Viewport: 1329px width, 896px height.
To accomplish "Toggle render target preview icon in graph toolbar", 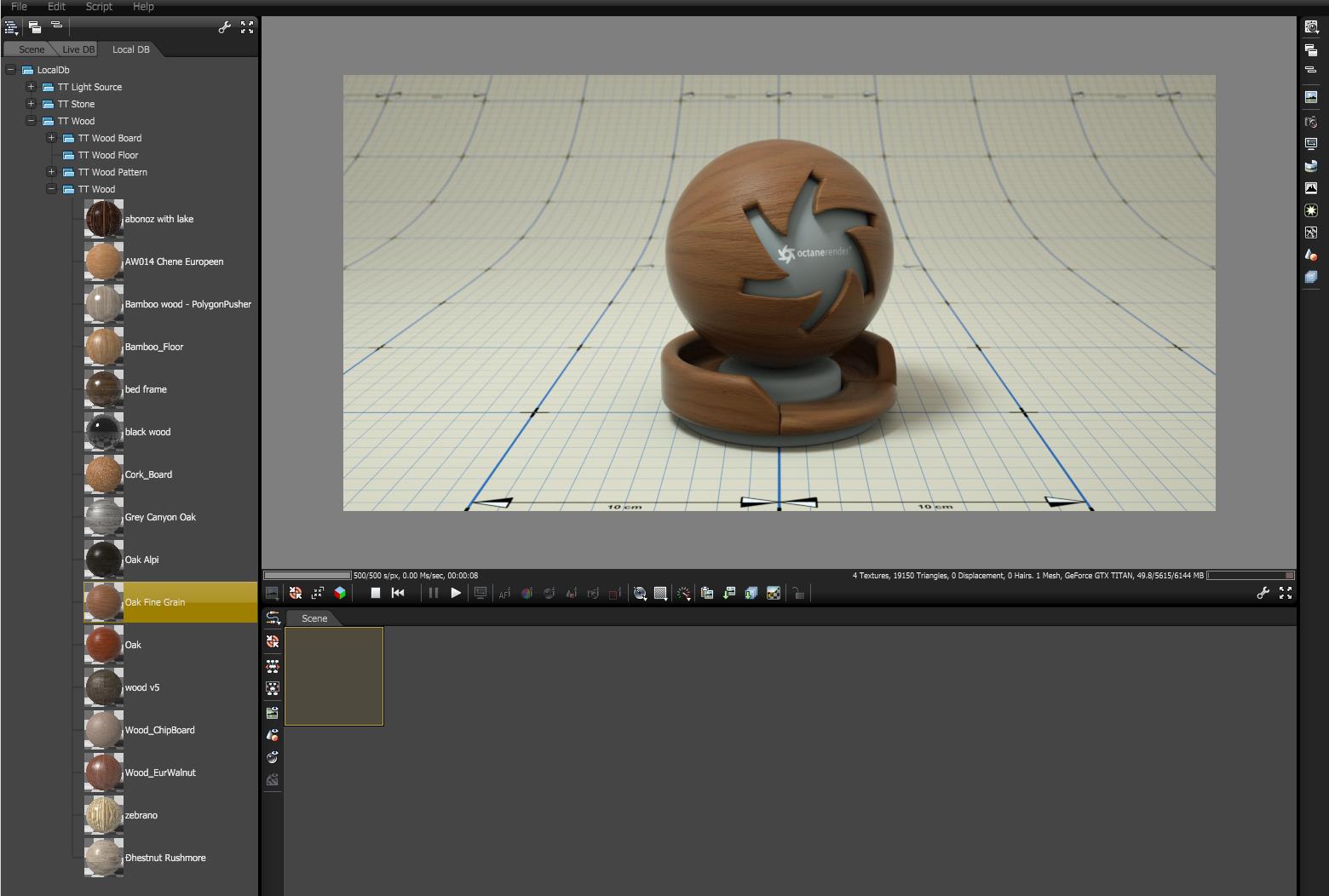I will pos(273,713).
